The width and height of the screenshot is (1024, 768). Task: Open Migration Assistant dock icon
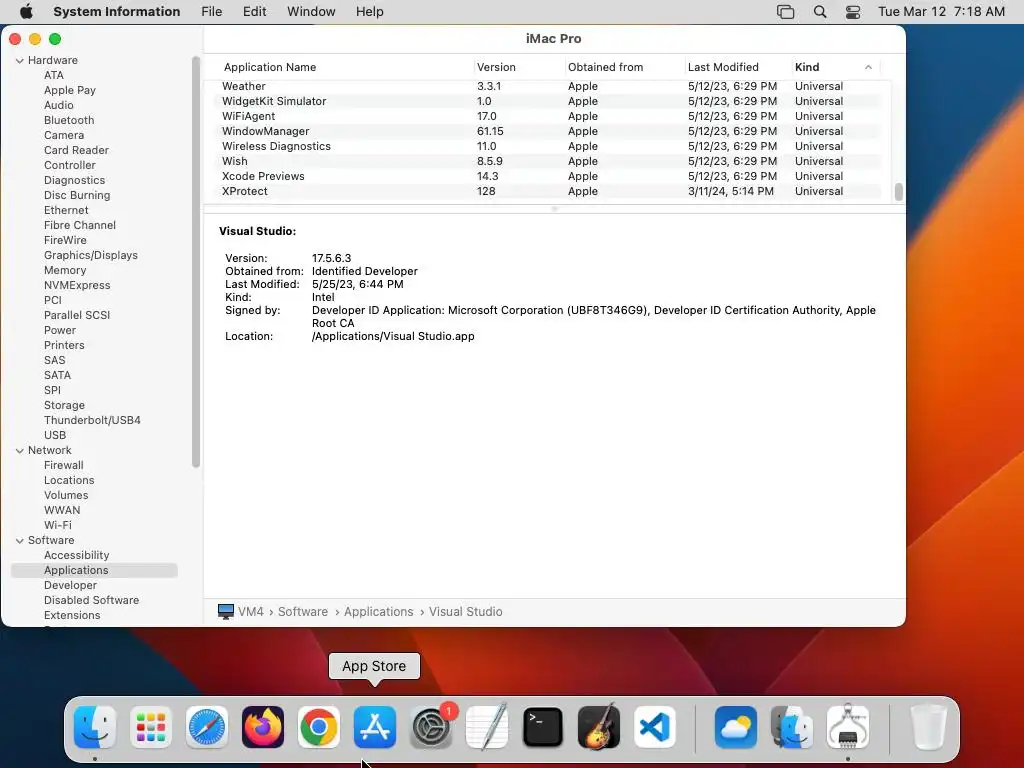[x=792, y=727]
